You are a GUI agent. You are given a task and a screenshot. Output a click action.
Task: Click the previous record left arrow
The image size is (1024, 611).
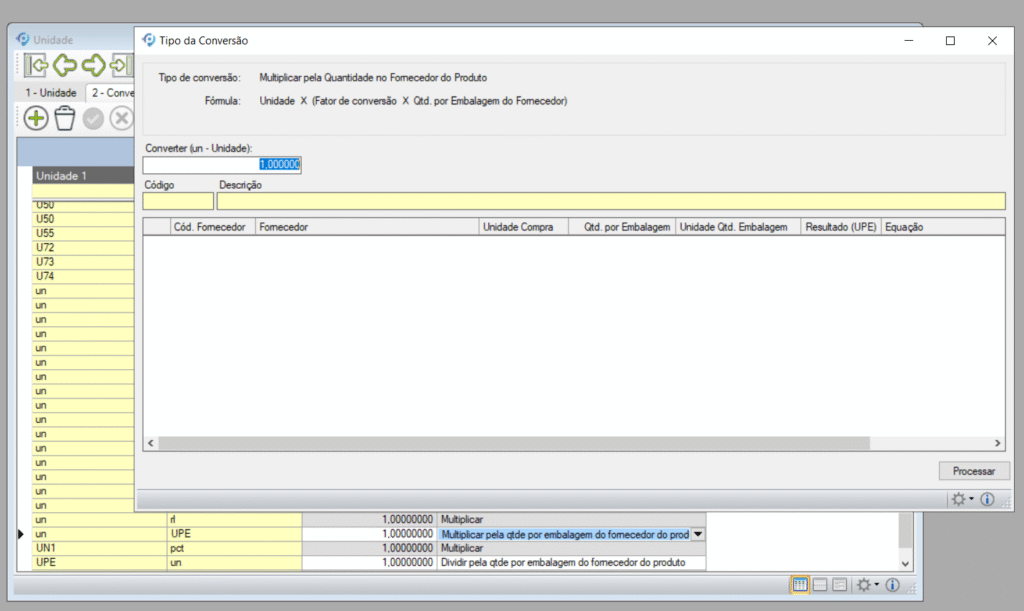[66, 67]
